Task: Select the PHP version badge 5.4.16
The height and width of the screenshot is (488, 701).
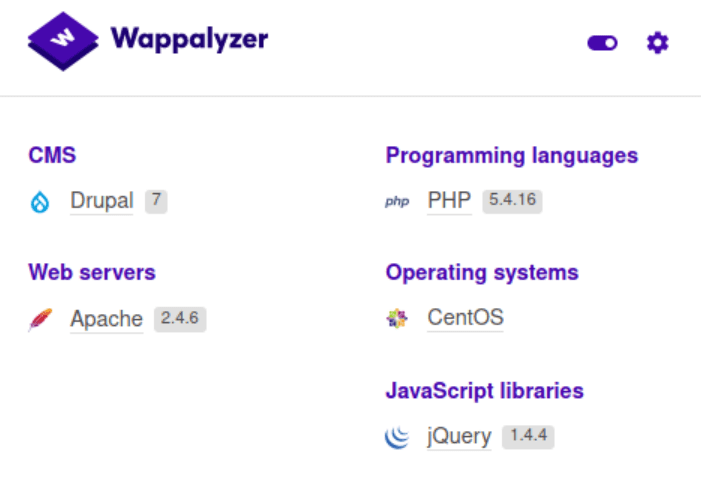Action: (x=512, y=201)
